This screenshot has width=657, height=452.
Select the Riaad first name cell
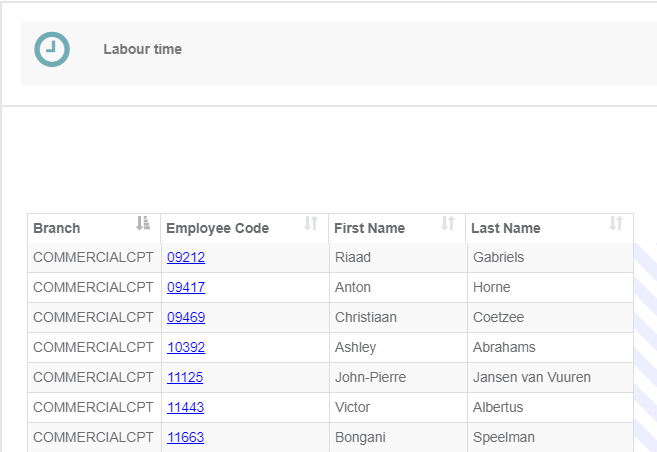tap(353, 257)
